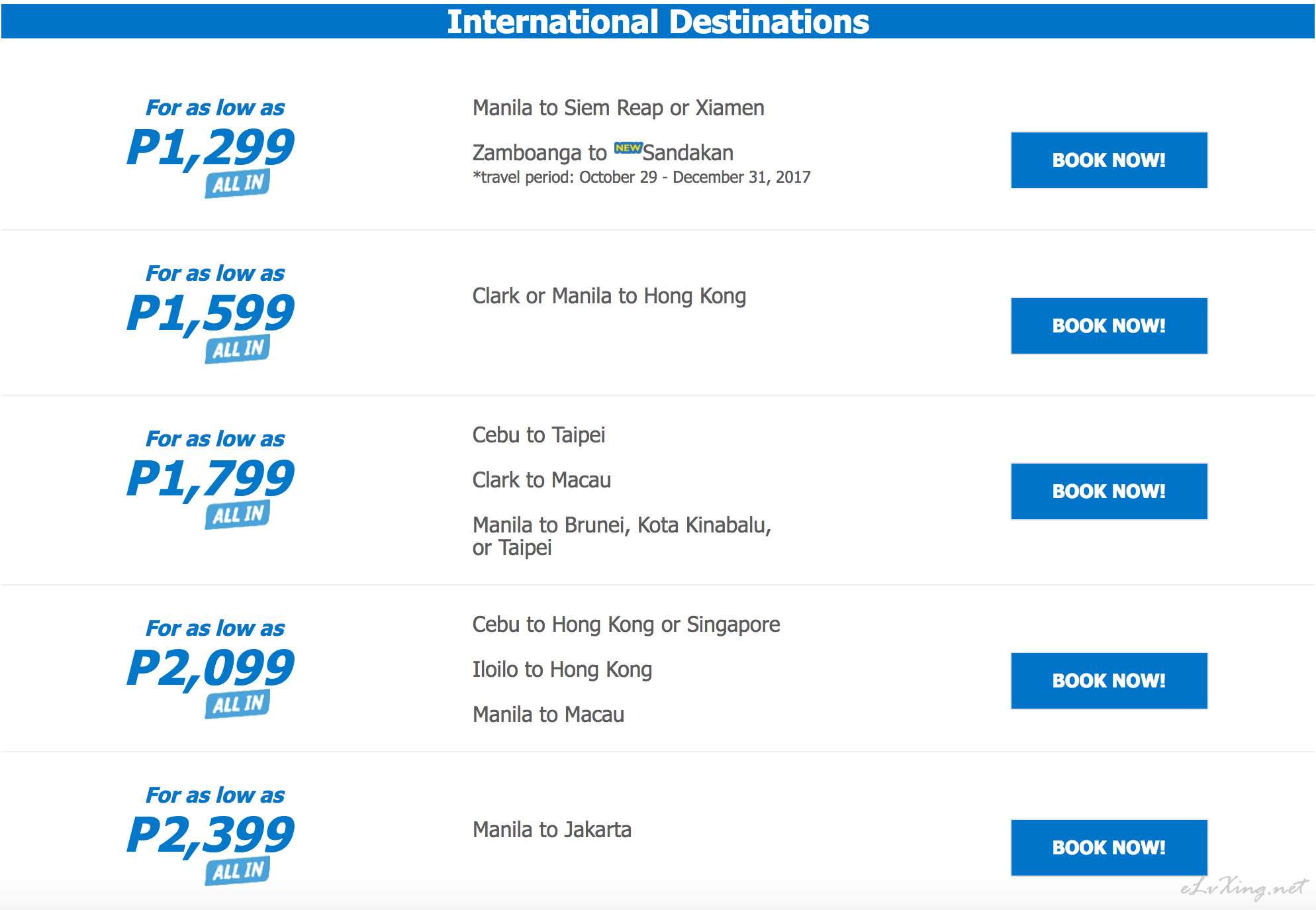Click the Manila to Siem Reap or Xiamen route

618,108
